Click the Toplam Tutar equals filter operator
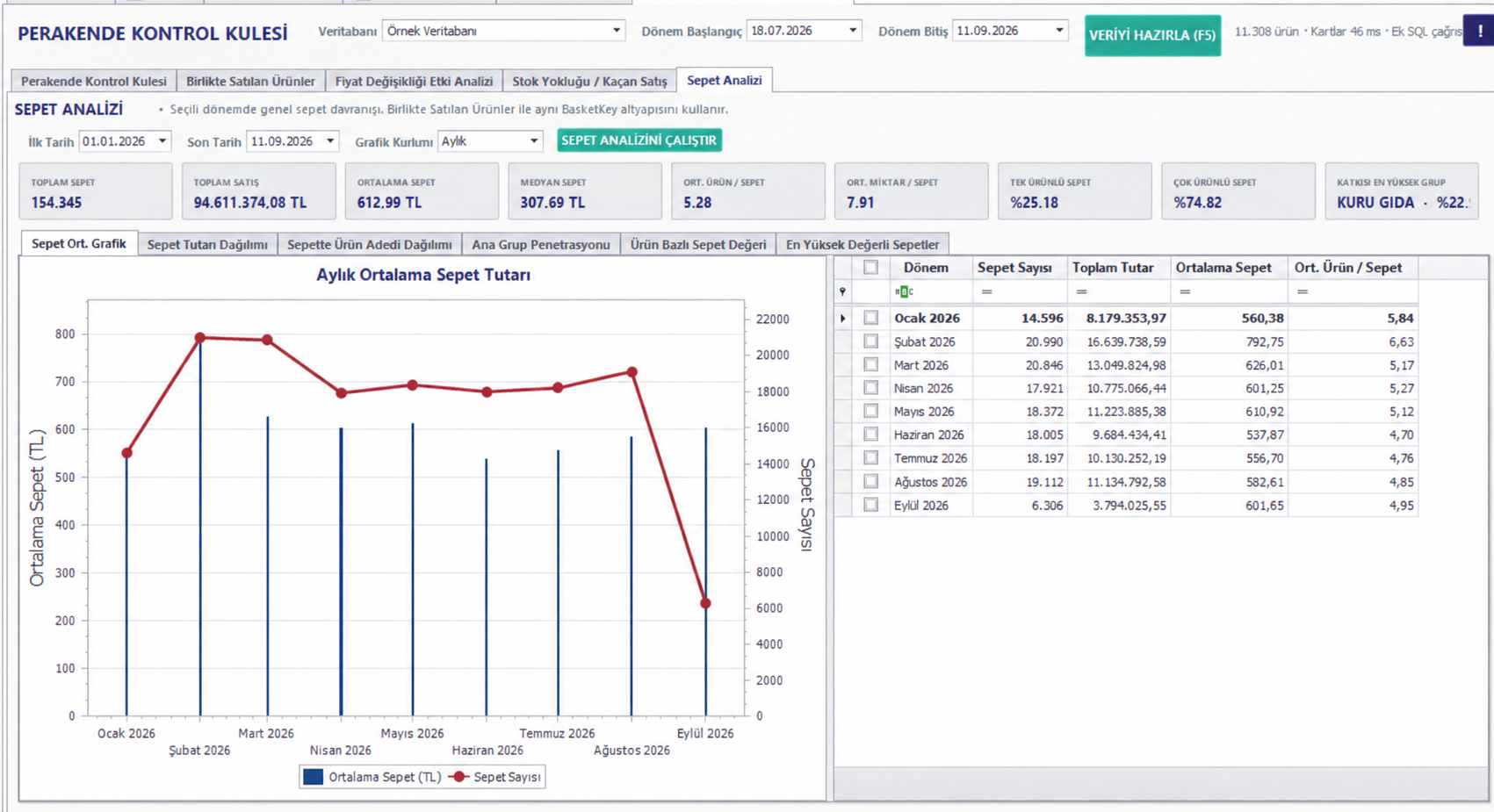Screen dimensions: 1494x812 [x=1082, y=291]
